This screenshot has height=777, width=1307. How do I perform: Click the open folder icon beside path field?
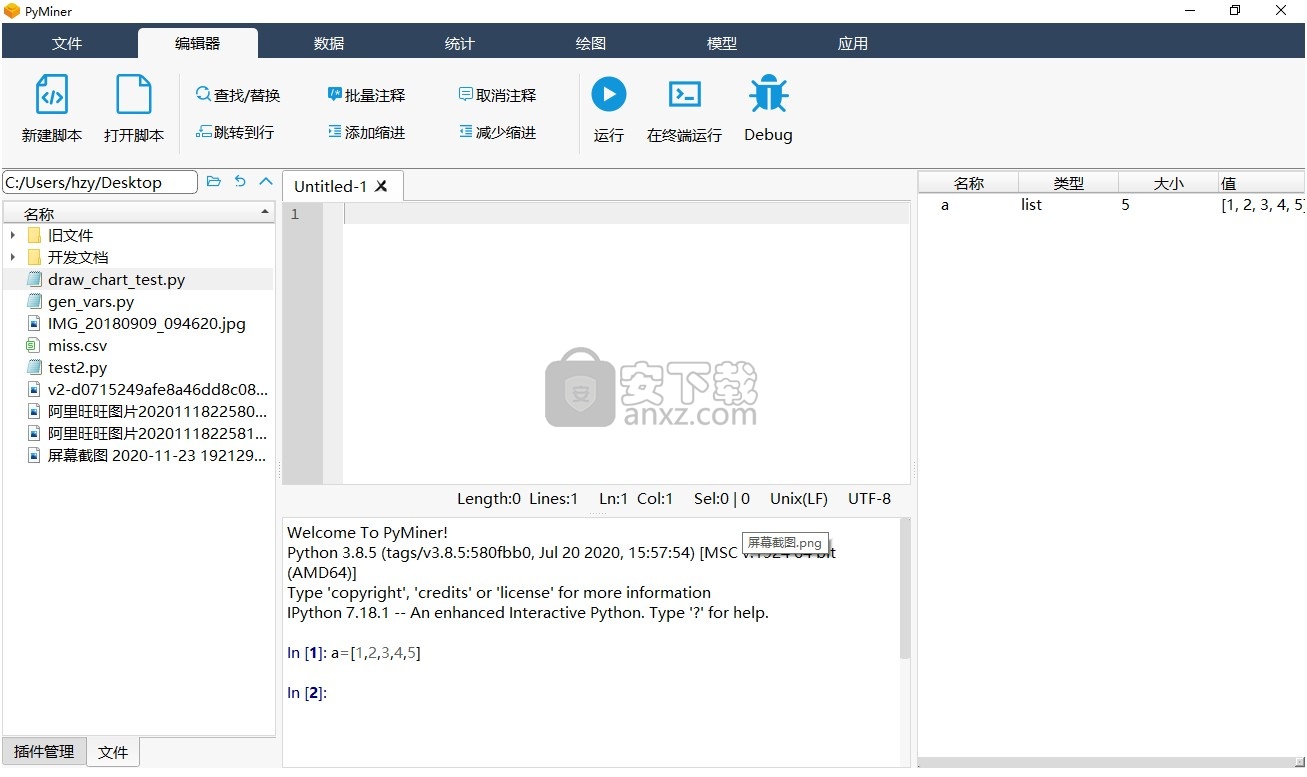tap(214, 182)
